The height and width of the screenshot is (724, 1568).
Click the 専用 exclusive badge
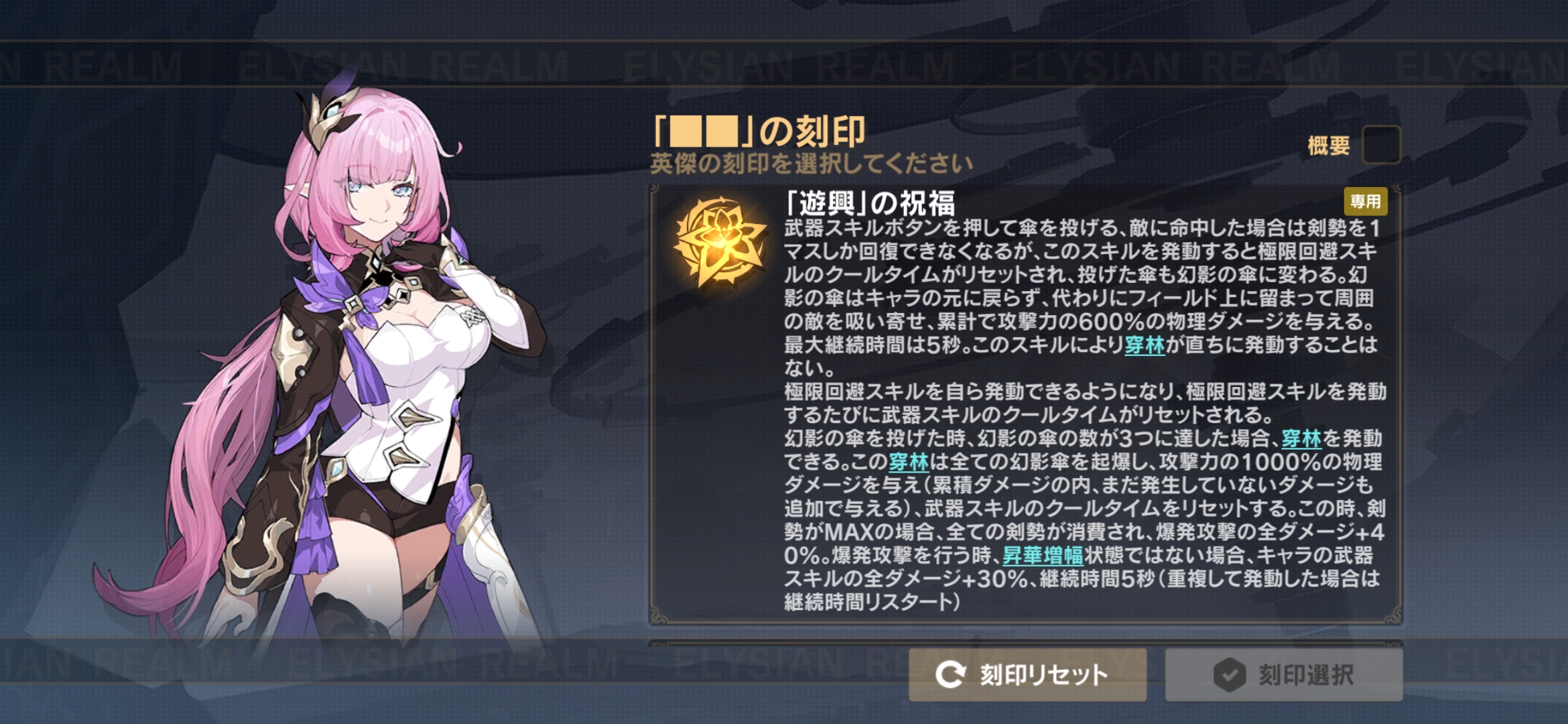[1366, 201]
